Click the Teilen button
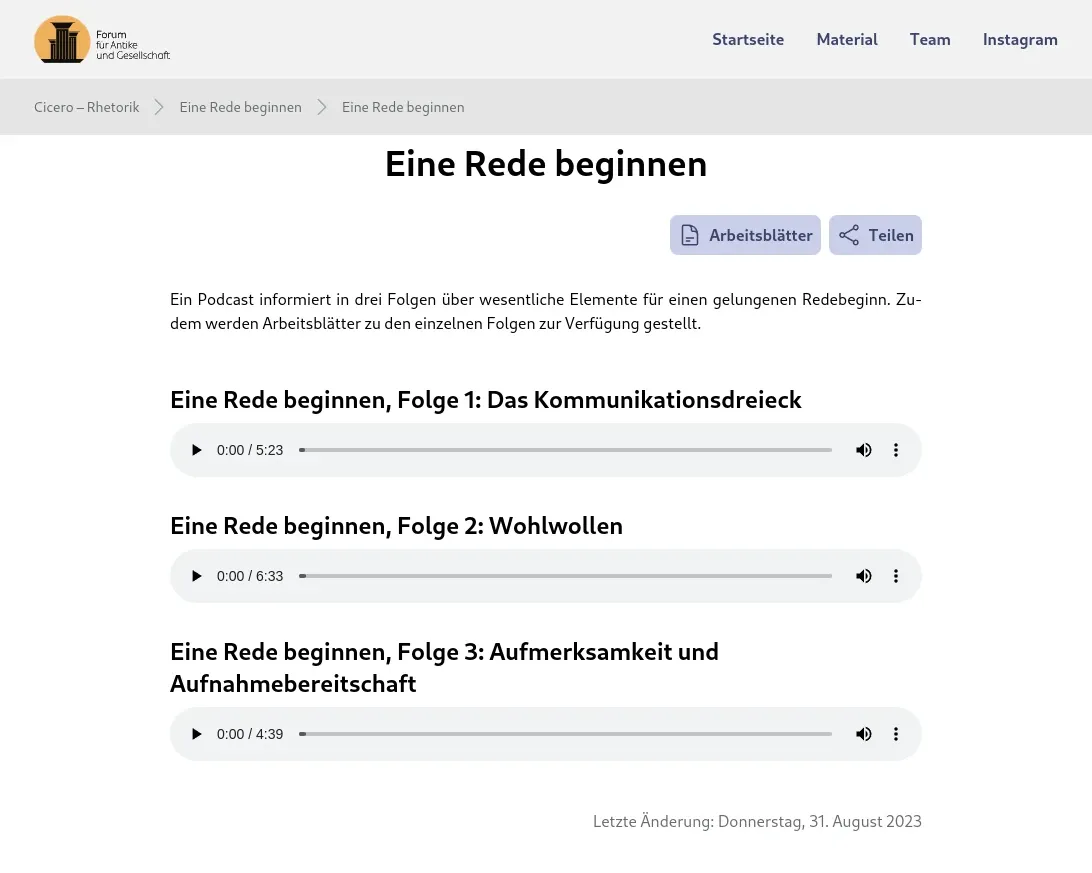Screen dimensions: 1092x873 point(875,235)
